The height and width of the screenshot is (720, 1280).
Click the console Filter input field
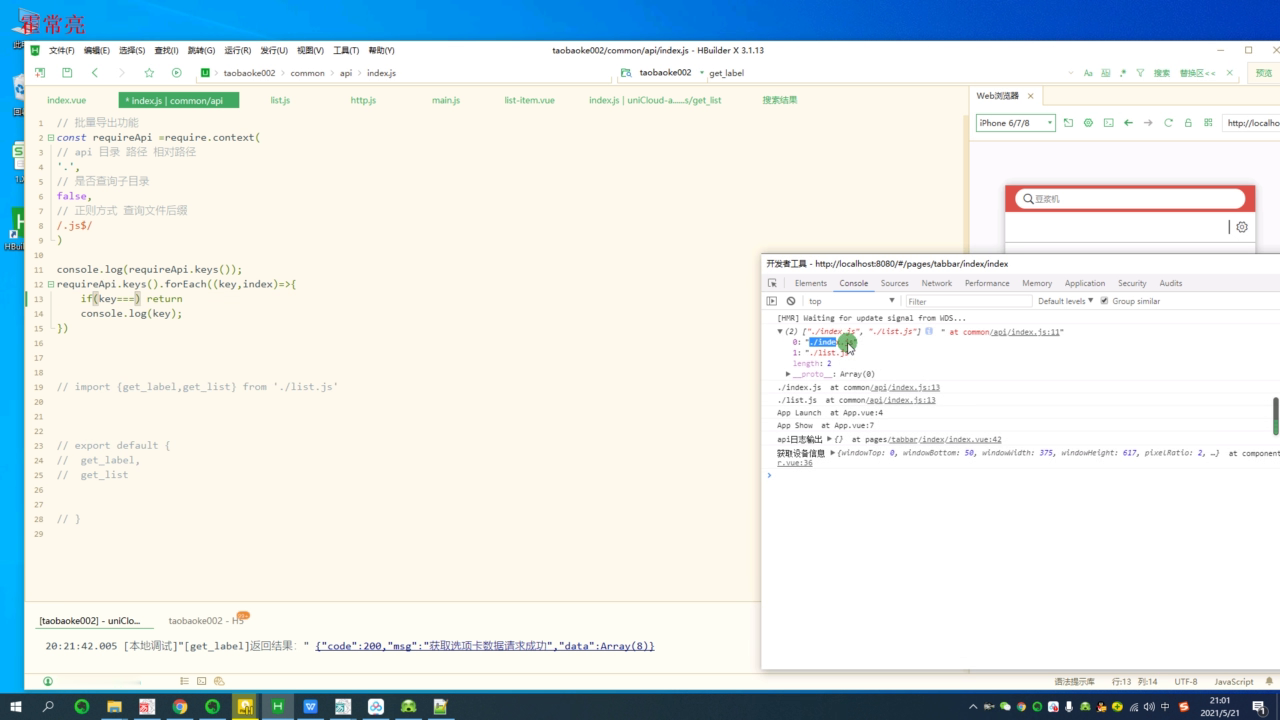pyautogui.click(x=965, y=301)
